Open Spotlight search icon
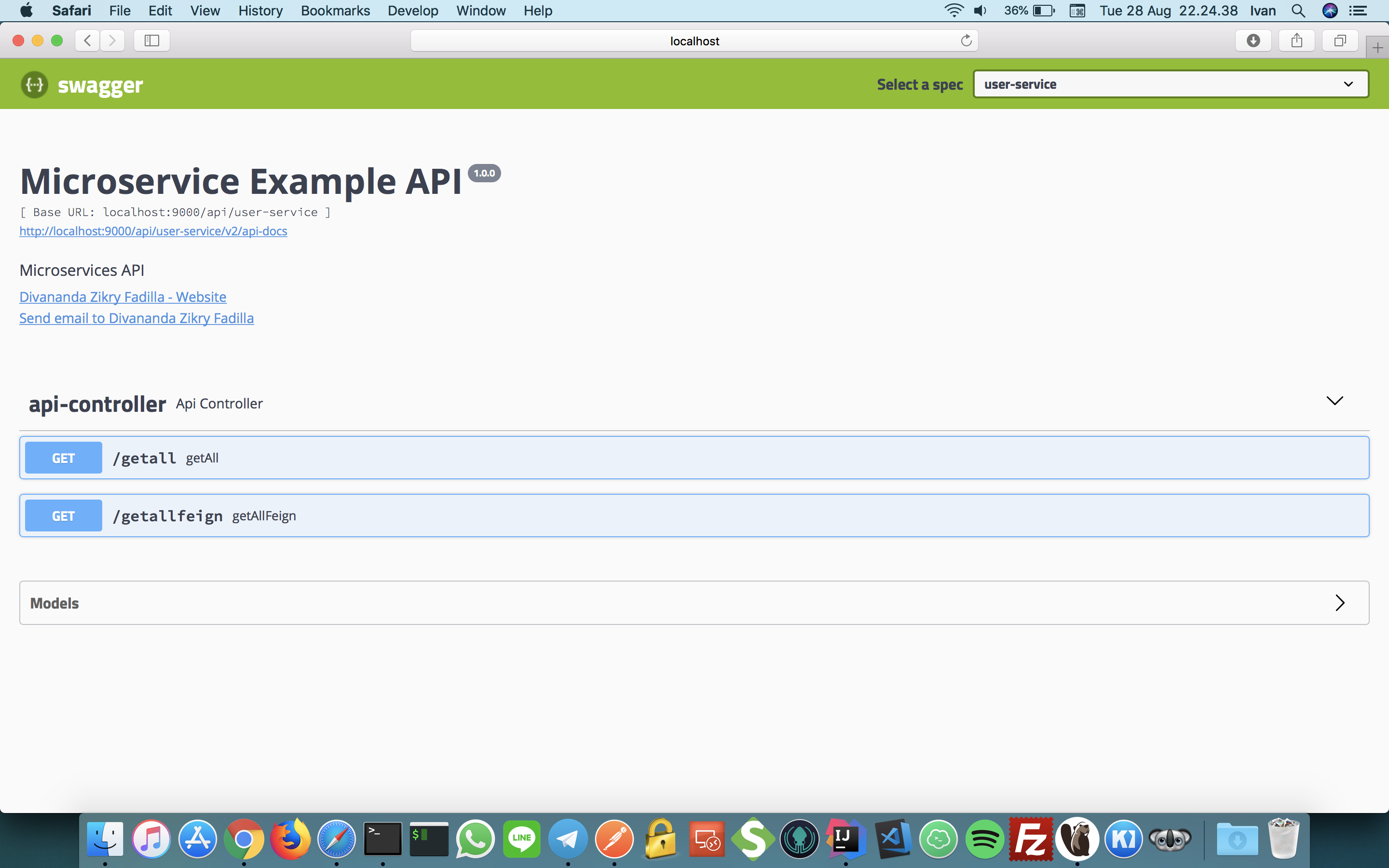 point(1298,10)
